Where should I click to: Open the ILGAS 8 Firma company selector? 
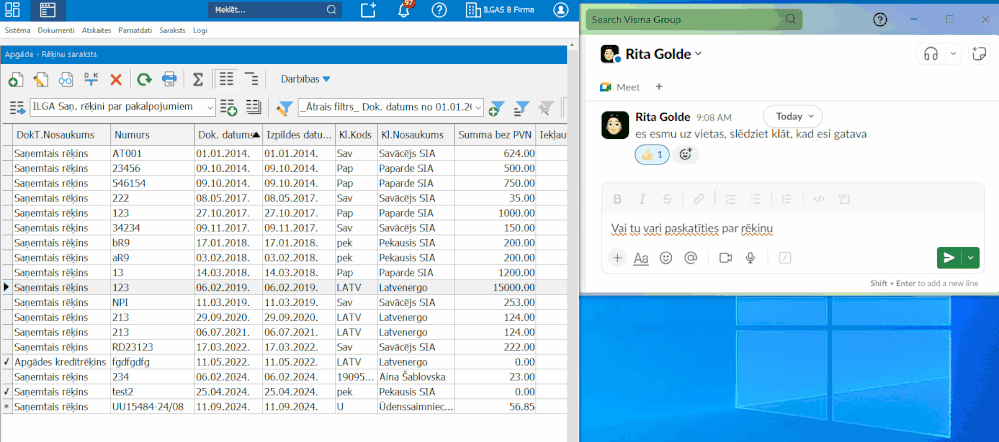[500, 10]
